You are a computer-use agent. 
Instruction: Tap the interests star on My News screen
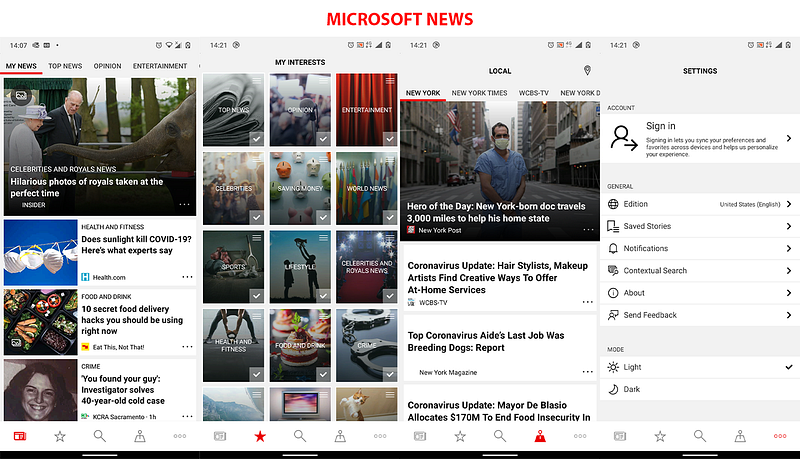point(60,436)
